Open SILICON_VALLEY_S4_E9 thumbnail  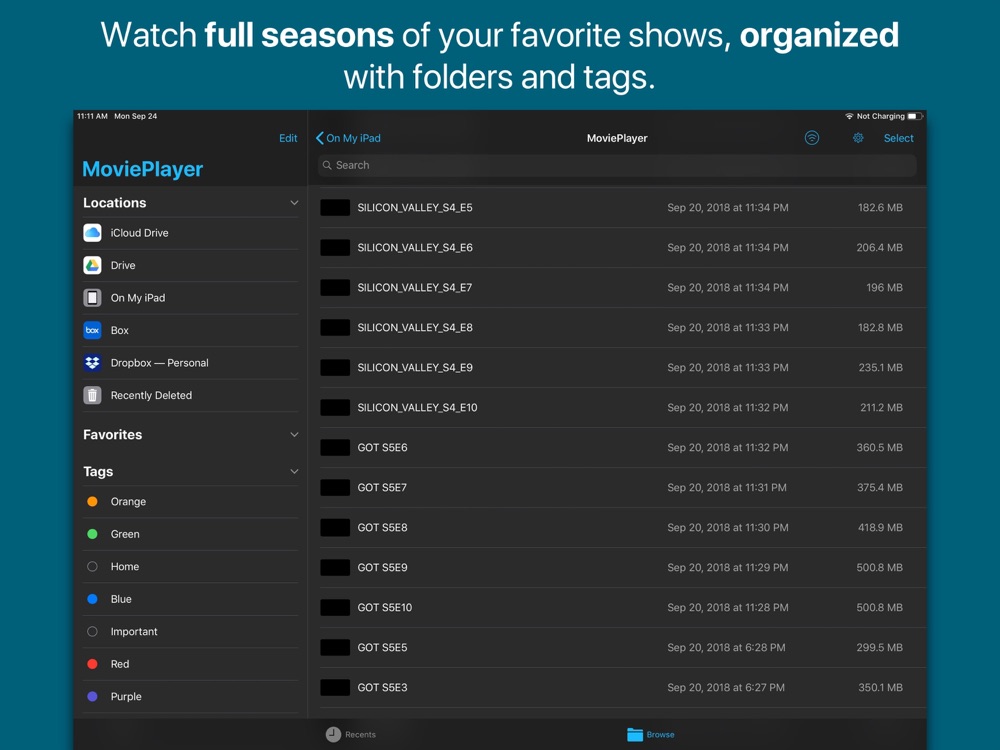pos(335,368)
